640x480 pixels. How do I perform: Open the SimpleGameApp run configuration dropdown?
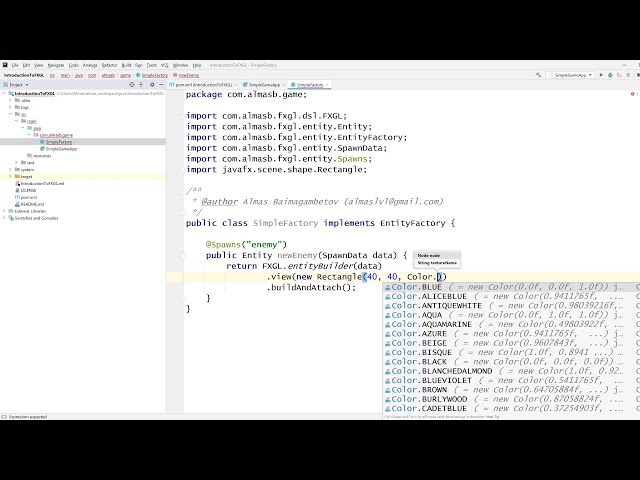click(571, 75)
